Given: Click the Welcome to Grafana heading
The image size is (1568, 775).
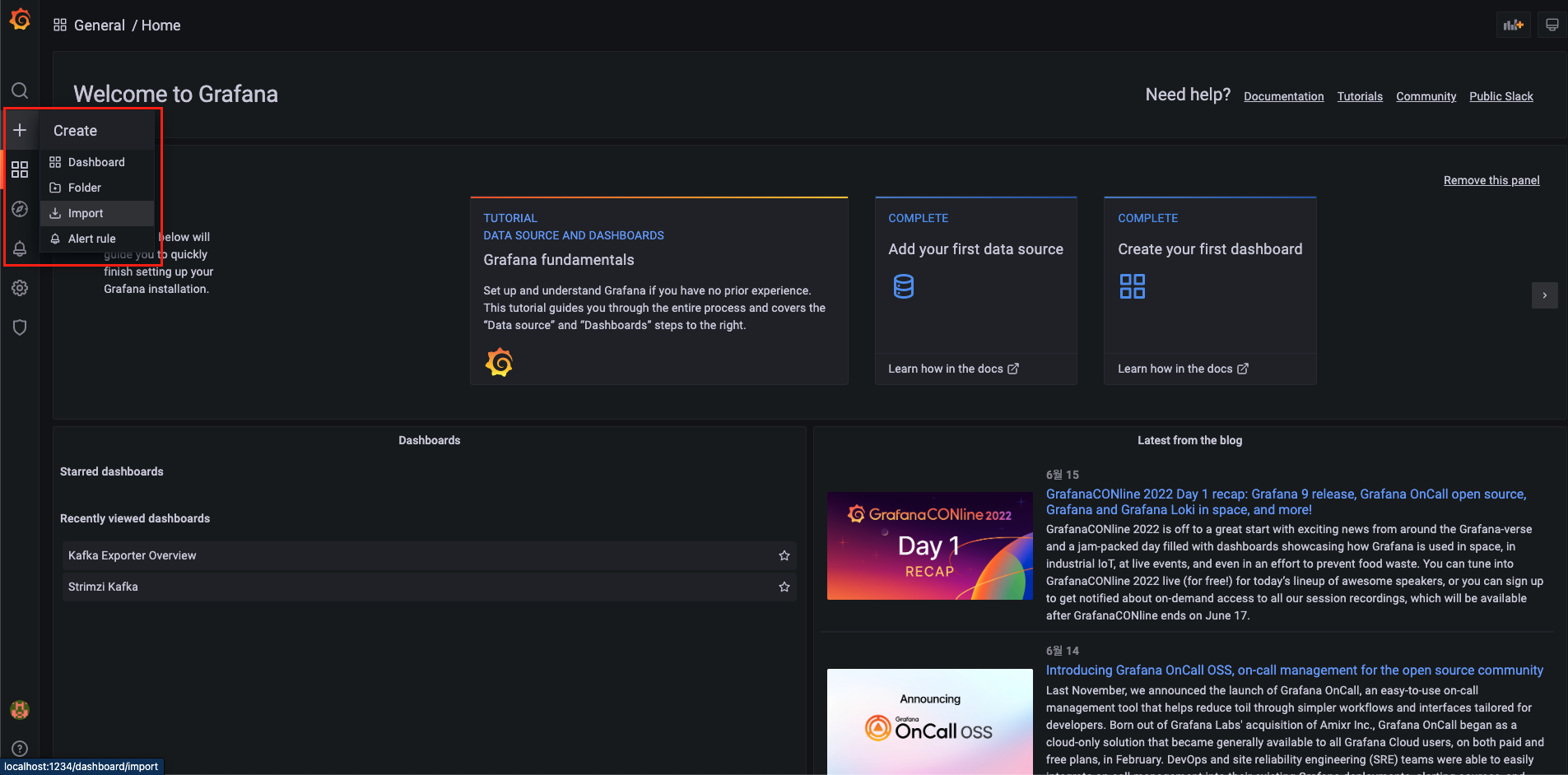Looking at the screenshot, I should click(175, 94).
